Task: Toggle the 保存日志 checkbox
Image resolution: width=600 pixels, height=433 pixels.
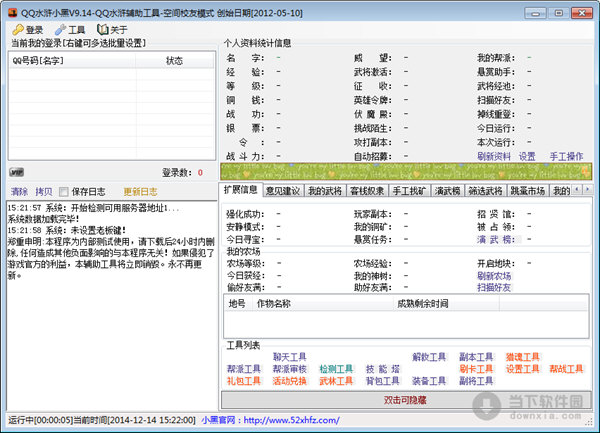Action: point(64,192)
